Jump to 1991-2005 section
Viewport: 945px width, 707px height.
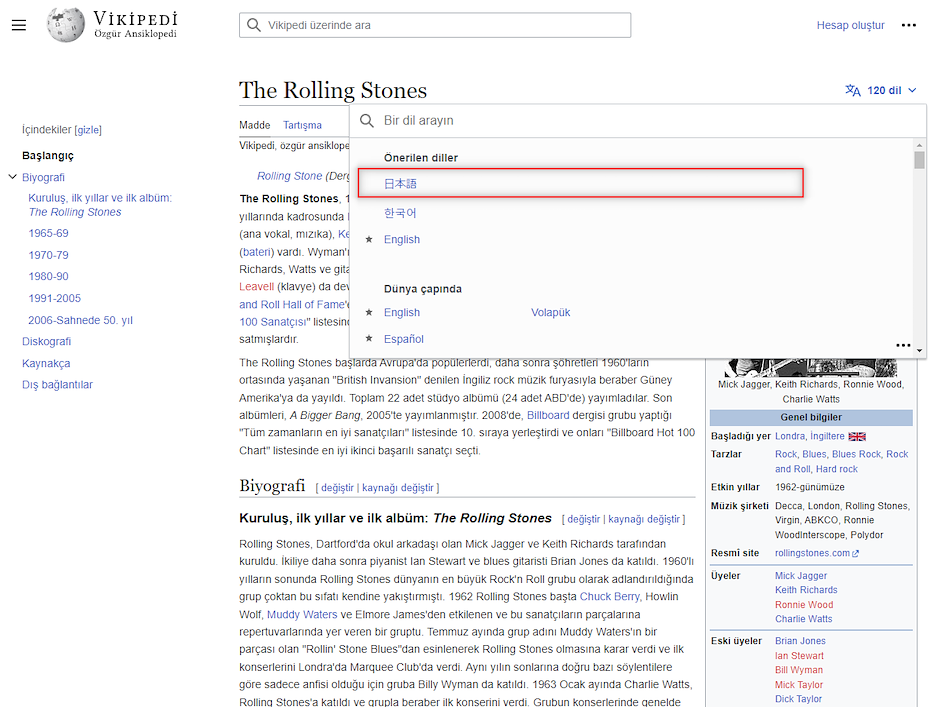pyautogui.click(x=54, y=298)
